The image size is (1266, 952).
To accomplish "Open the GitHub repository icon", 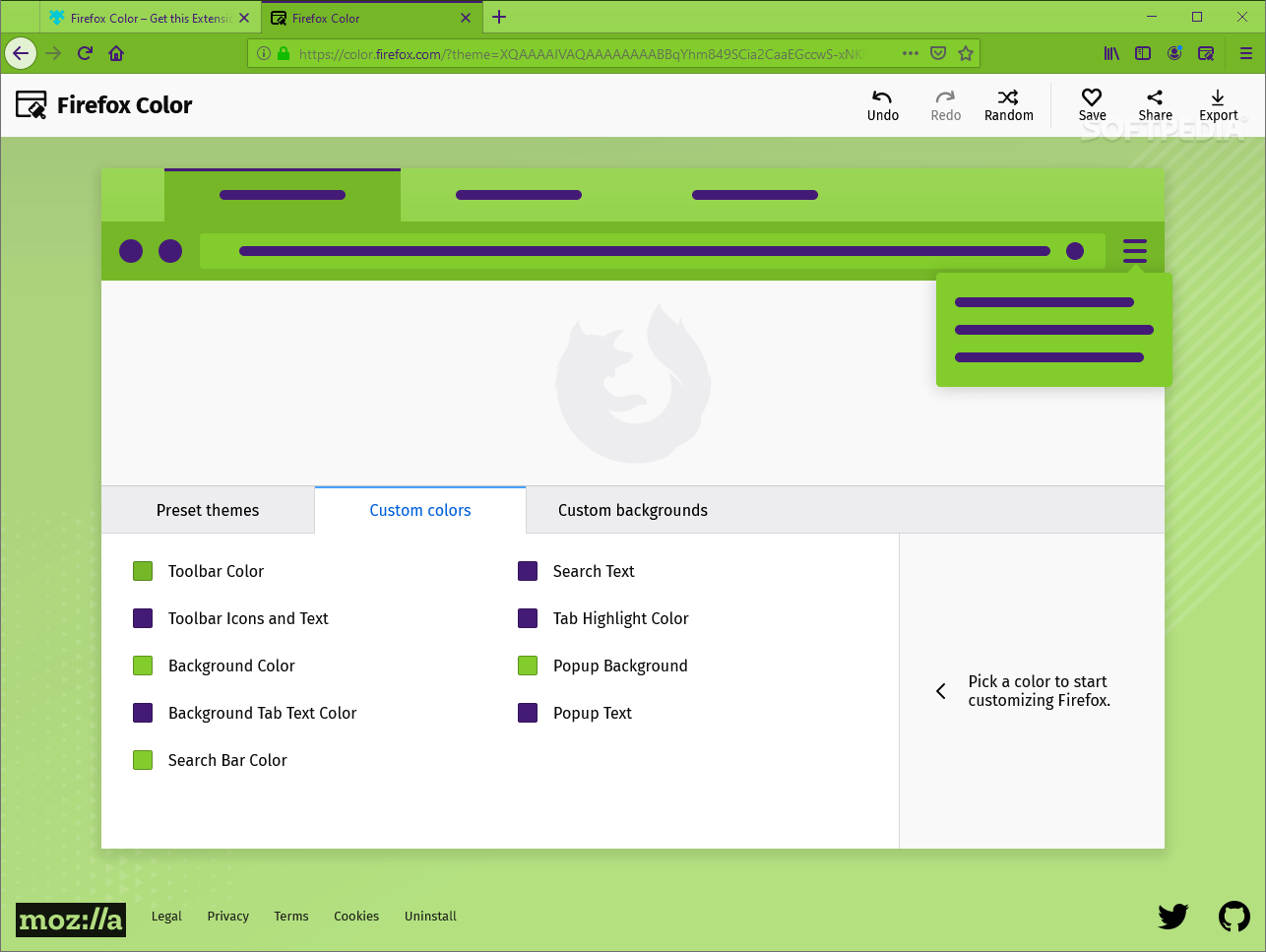I will pyautogui.click(x=1234, y=917).
